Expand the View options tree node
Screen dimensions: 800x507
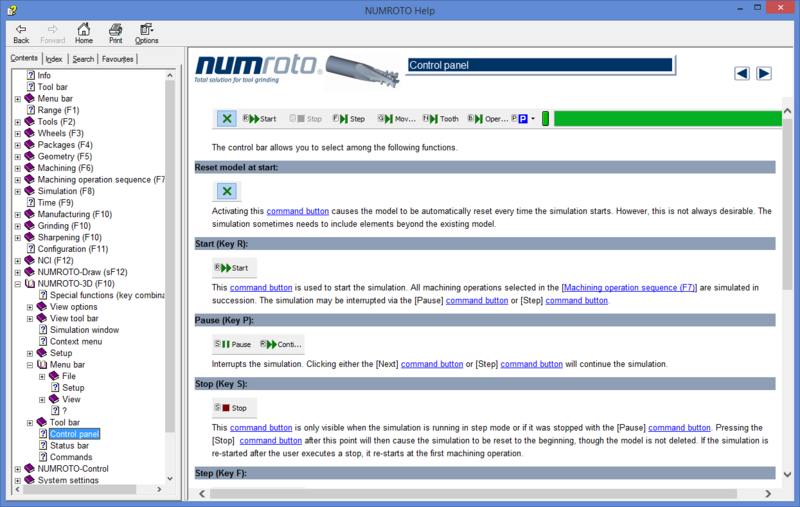point(30,307)
